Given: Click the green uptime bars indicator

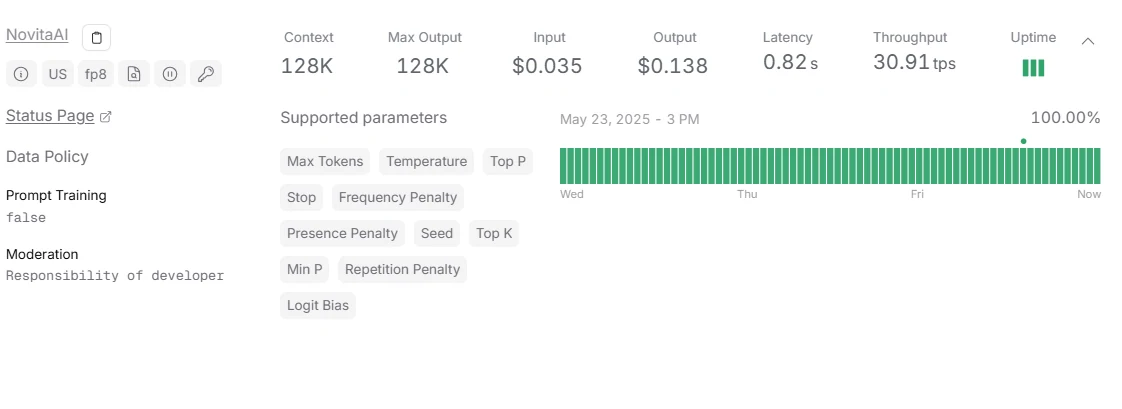Looking at the screenshot, I should (1033, 68).
